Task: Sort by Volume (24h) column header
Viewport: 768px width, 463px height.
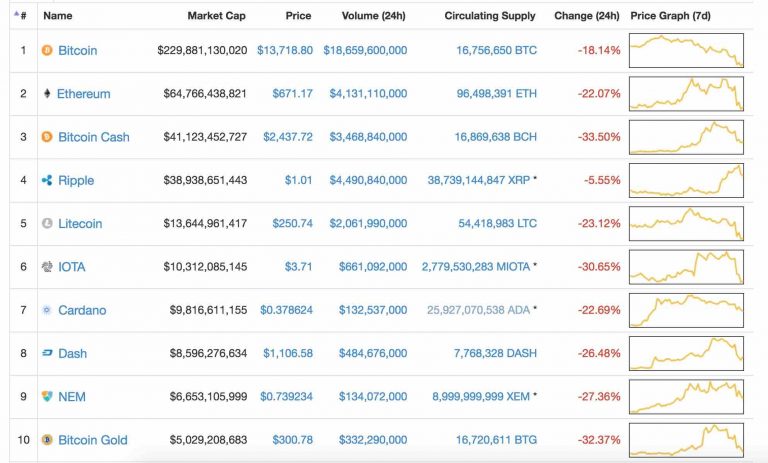Action: (x=364, y=16)
